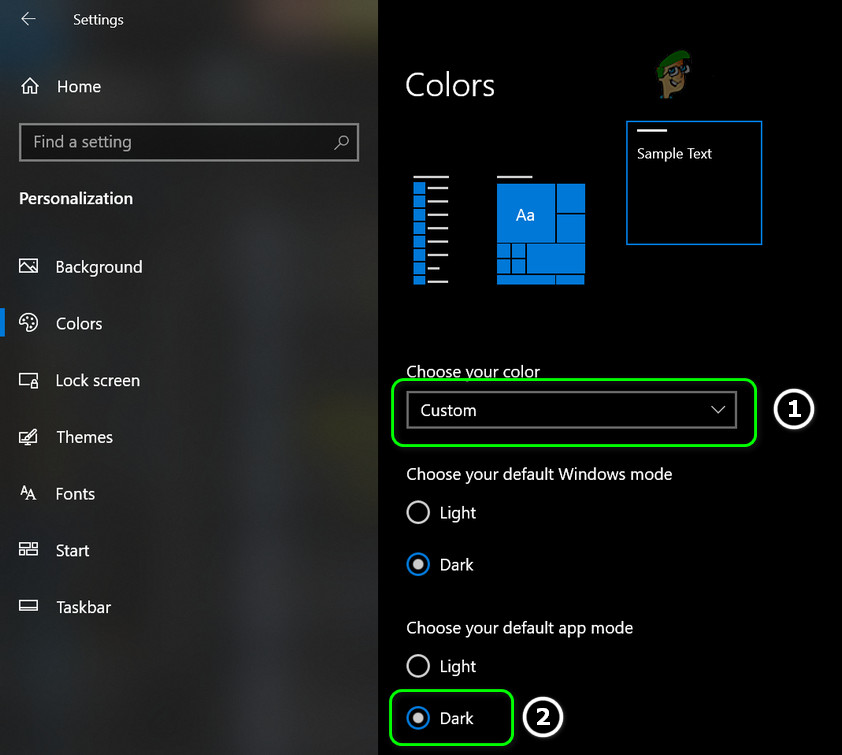Click the 'Choose your default app mode' label

520,628
